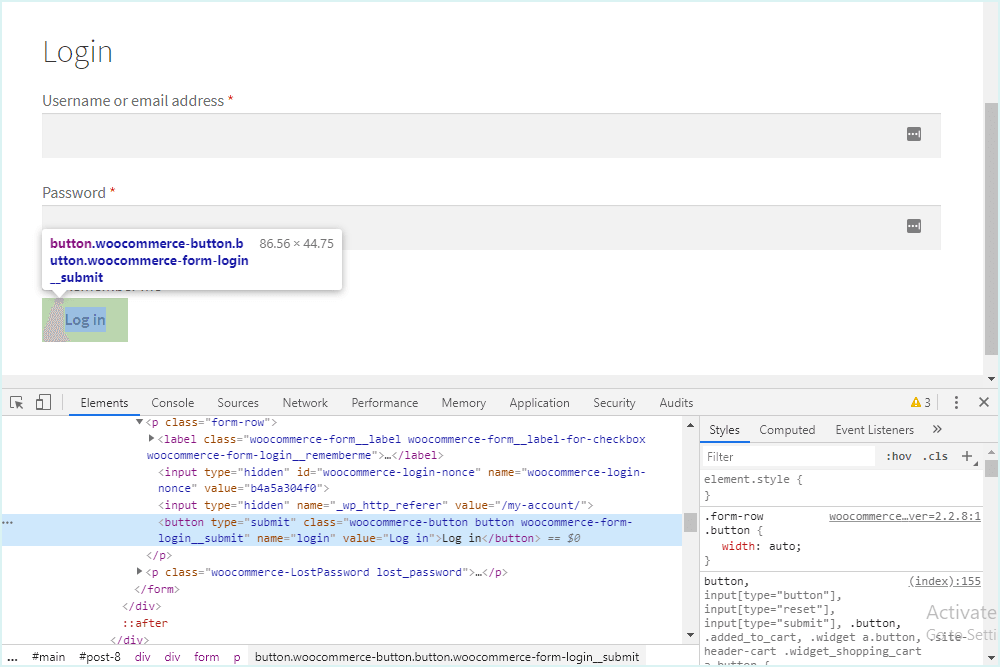Toggle the .cls class editor
Screen dimensions: 1000x667
click(936, 456)
